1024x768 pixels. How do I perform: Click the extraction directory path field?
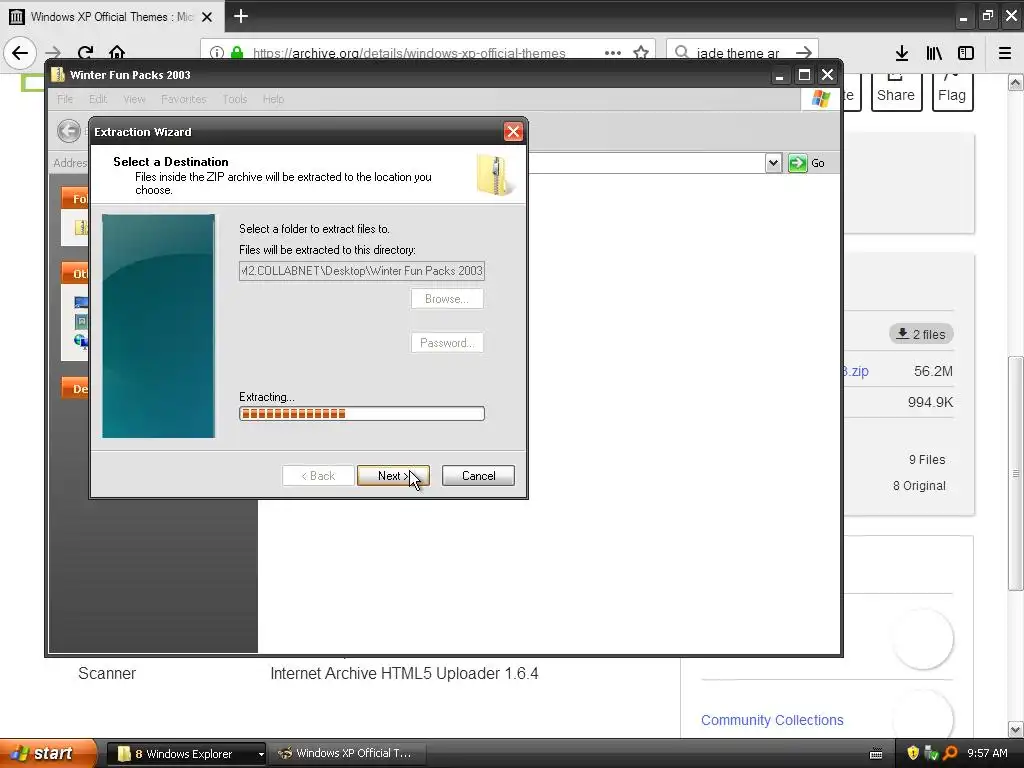tap(362, 270)
